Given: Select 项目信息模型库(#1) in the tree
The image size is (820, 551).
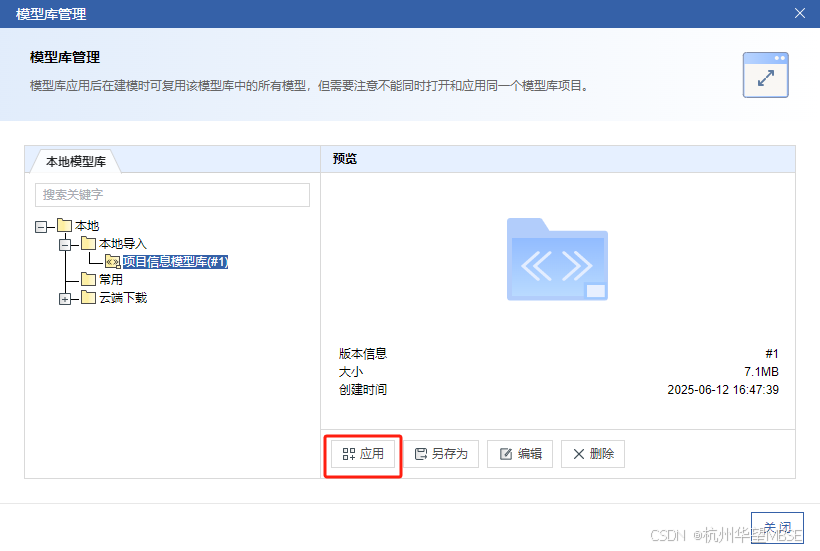Looking at the screenshot, I should point(175,261).
